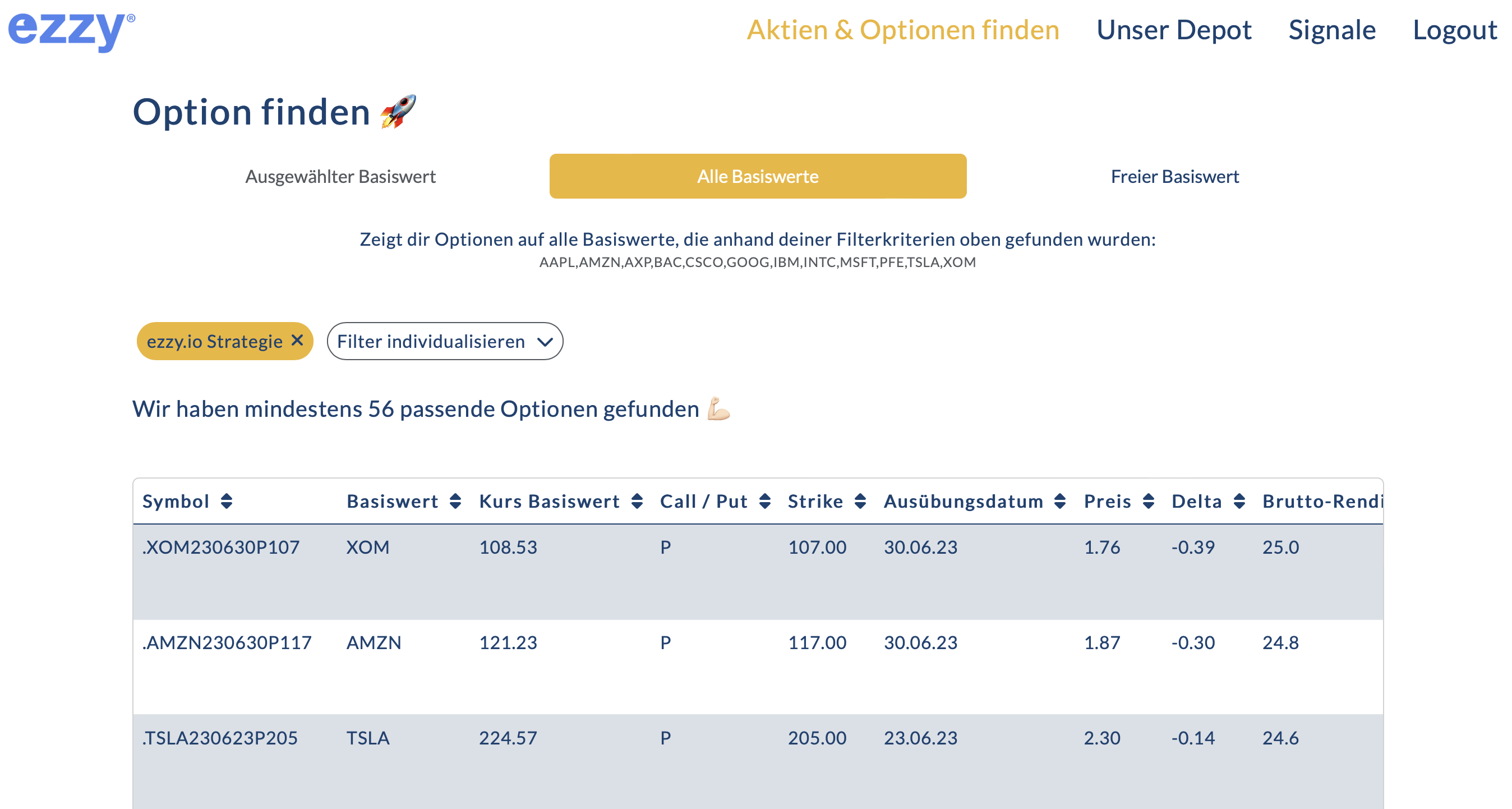
Task: Sort by Call / Put arrows
Action: coord(765,501)
